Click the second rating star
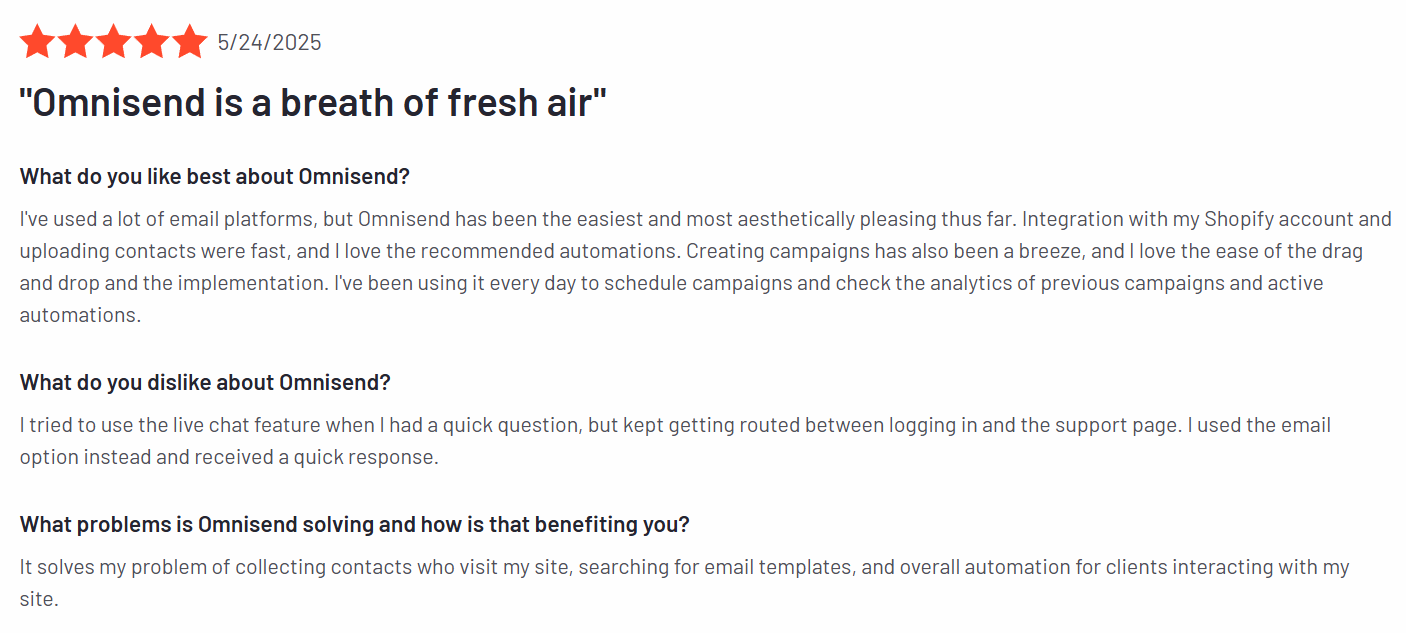 (x=76, y=43)
